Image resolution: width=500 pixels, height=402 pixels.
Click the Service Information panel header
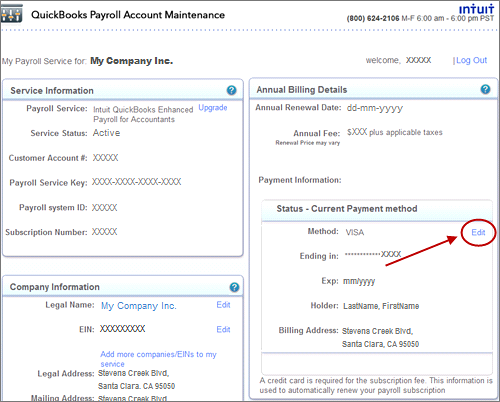click(123, 90)
